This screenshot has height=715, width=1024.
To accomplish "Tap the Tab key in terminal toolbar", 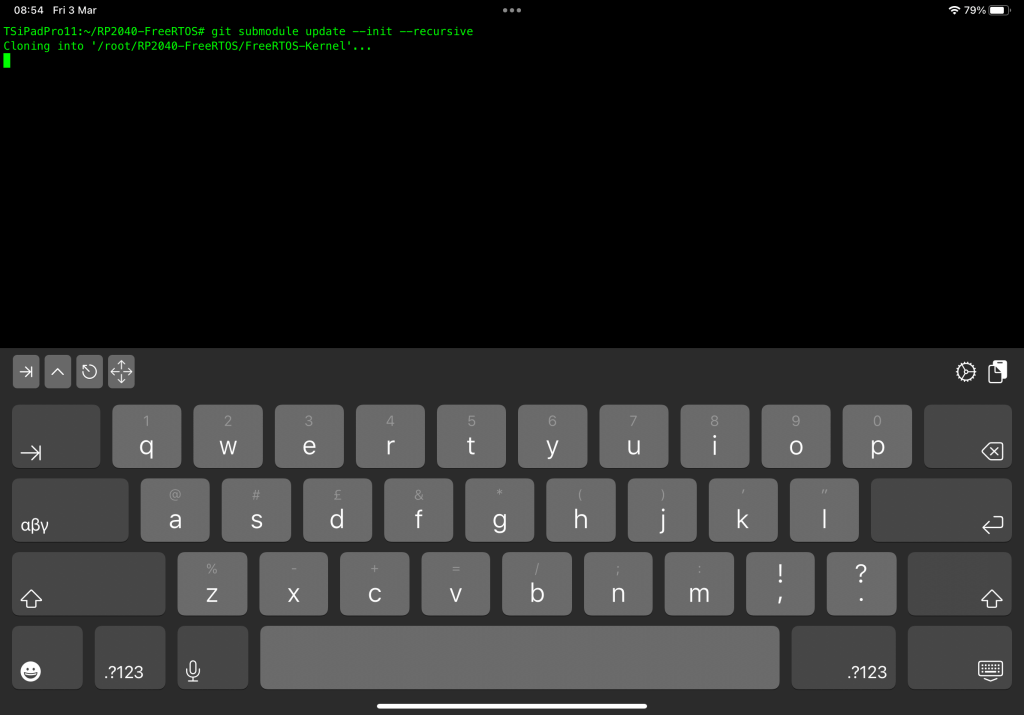I will click(26, 373).
